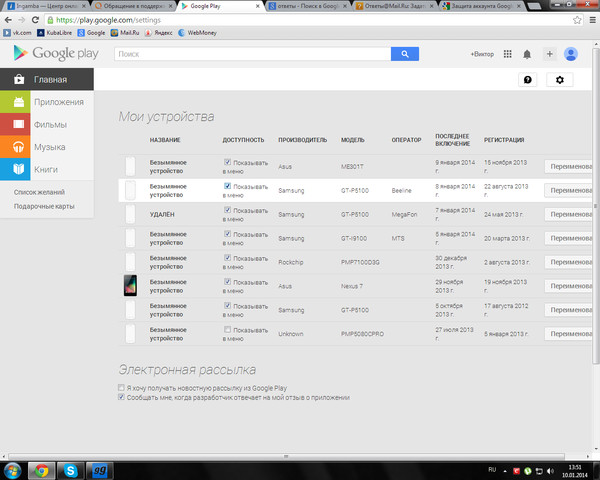Rename the PMP5080CPRO device
Screen dimensions: 600x480
coord(570,334)
